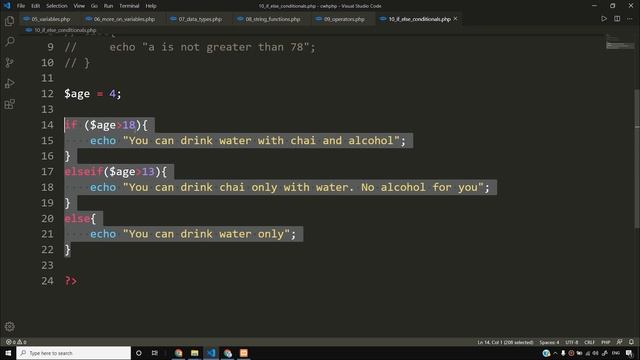Screen dimensions: 640x360
Task: Click the vertical editor scrollbar
Action: 637,159
